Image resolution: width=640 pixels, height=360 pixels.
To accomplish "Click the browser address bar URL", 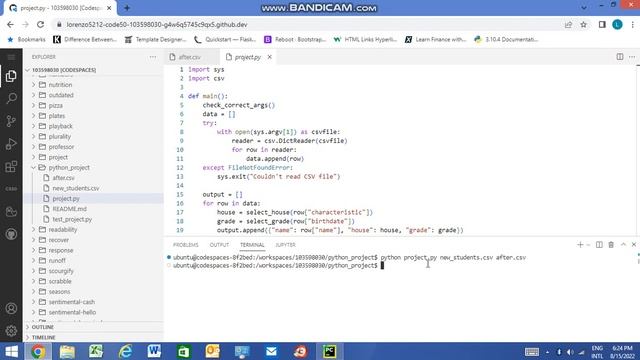I will coord(157,24).
